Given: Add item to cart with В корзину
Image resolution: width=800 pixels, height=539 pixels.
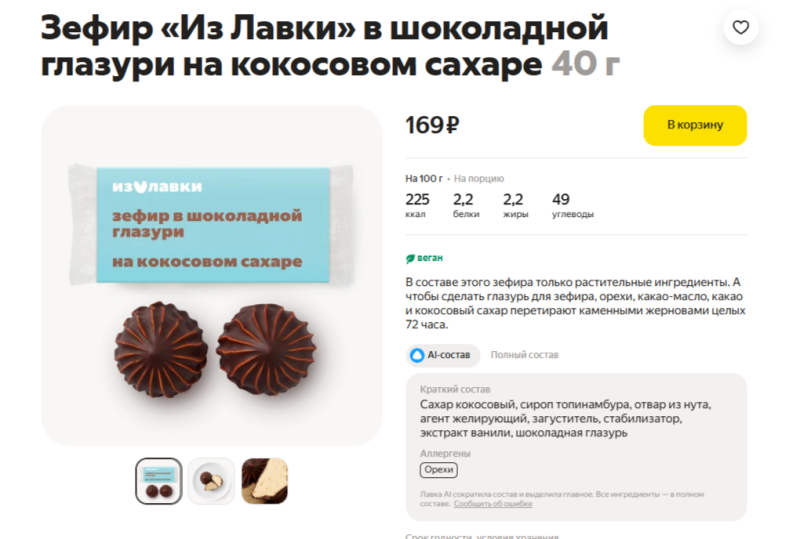Looking at the screenshot, I should pyautogui.click(x=695, y=125).
